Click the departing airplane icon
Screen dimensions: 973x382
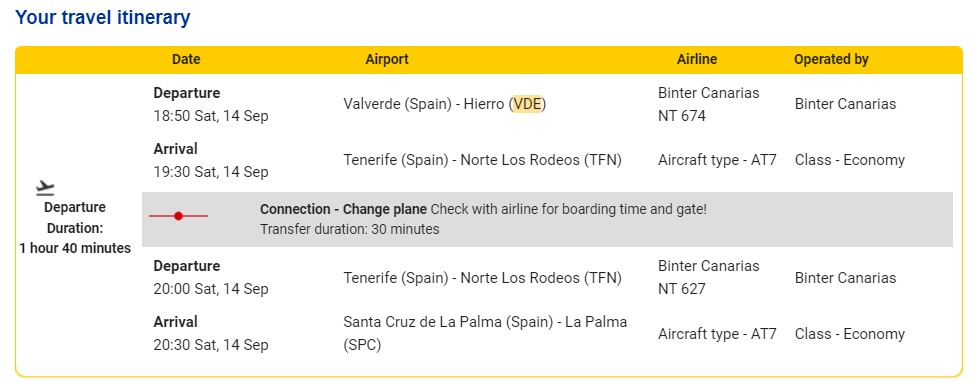[x=45, y=187]
